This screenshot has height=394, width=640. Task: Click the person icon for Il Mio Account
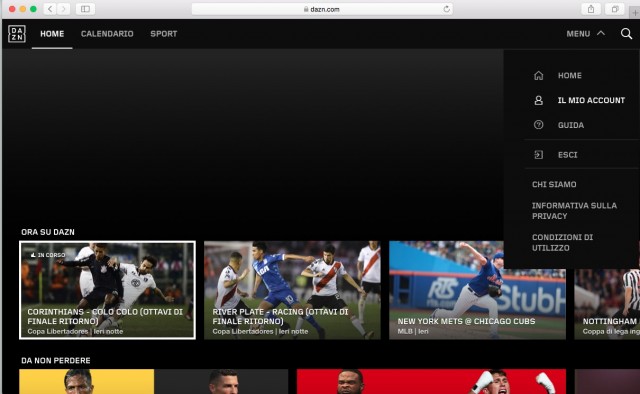(x=538, y=100)
